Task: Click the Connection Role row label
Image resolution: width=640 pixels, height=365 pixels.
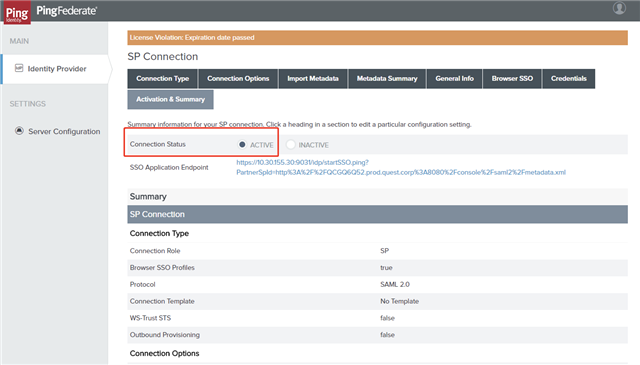Action: [x=155, y=251]
